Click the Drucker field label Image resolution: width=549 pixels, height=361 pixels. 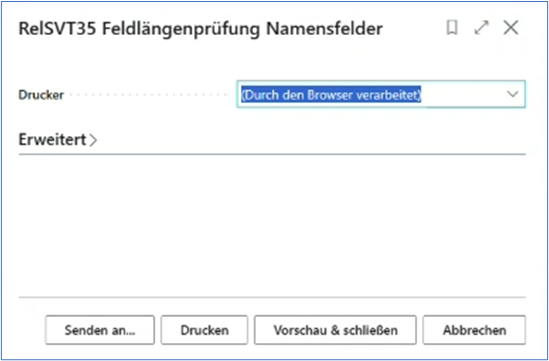point(41,95)
